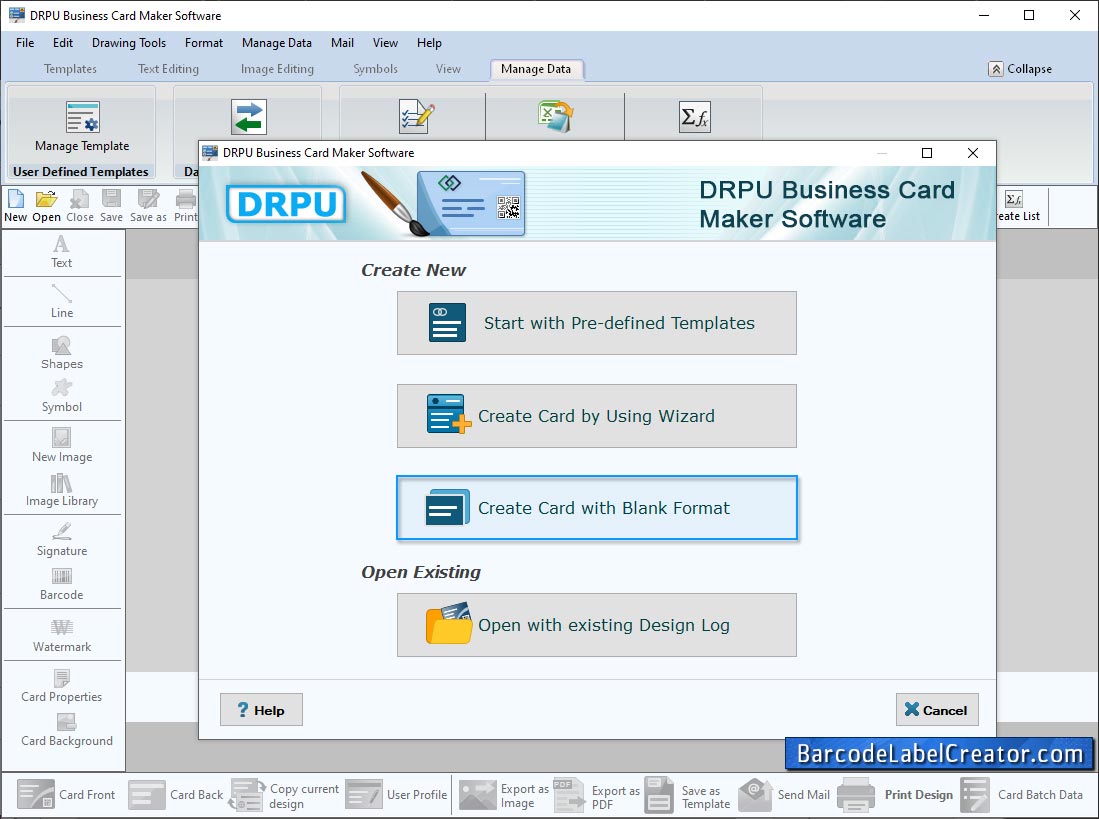Open the Drawing Tools menu
This screenshot has width=1099, height=819.
129,43
